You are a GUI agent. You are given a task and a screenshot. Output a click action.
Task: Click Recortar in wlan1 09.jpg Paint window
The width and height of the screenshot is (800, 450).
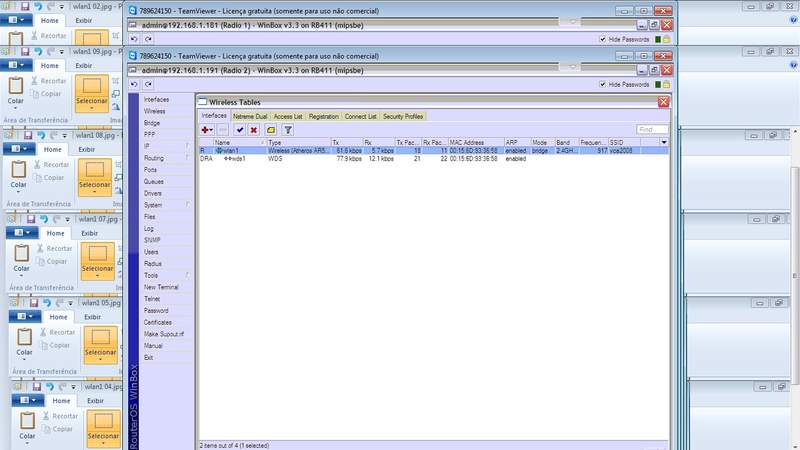click(x=48, y=81)
